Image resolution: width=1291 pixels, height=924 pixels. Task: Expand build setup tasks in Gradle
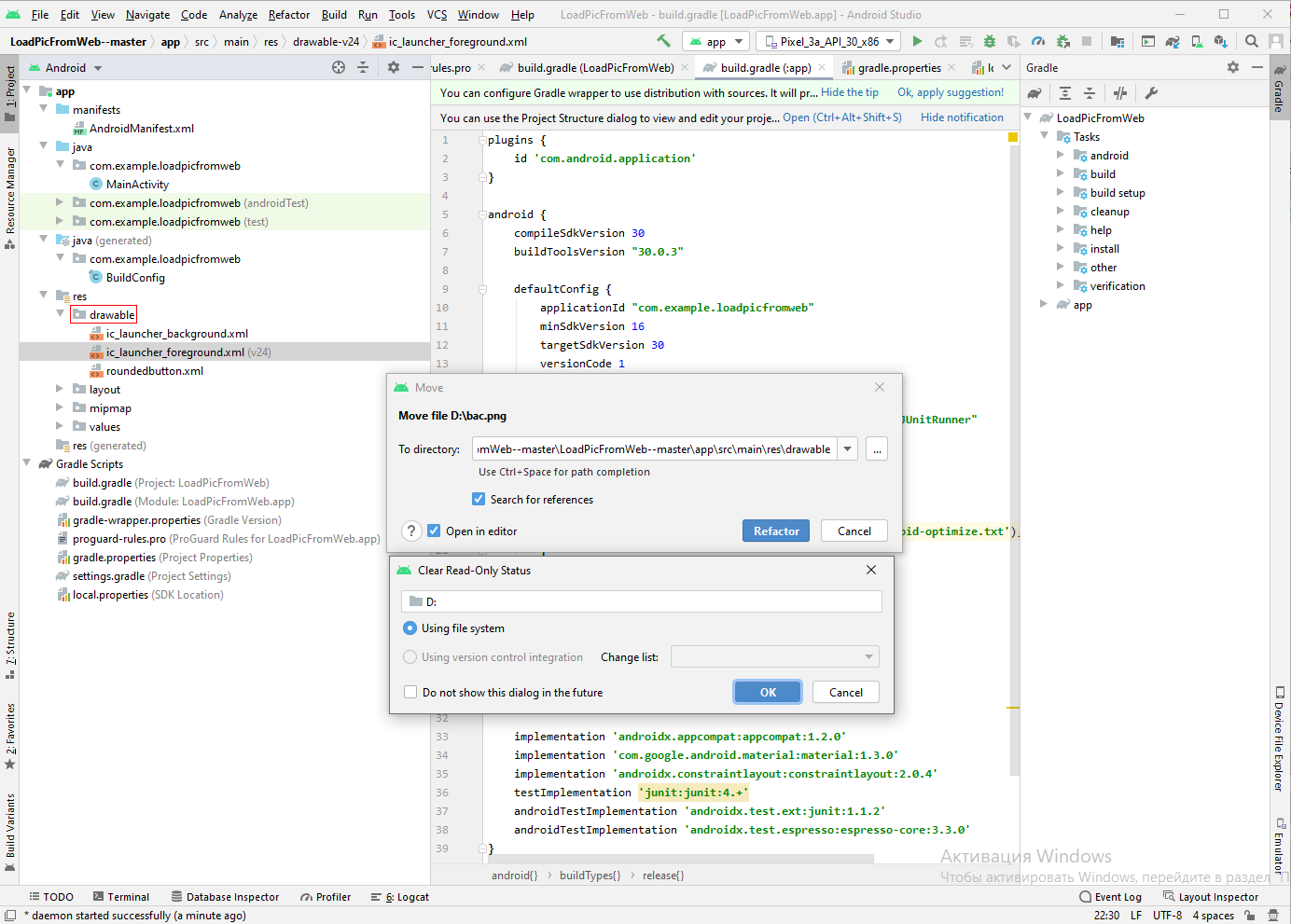click(x=1061, y=192)
